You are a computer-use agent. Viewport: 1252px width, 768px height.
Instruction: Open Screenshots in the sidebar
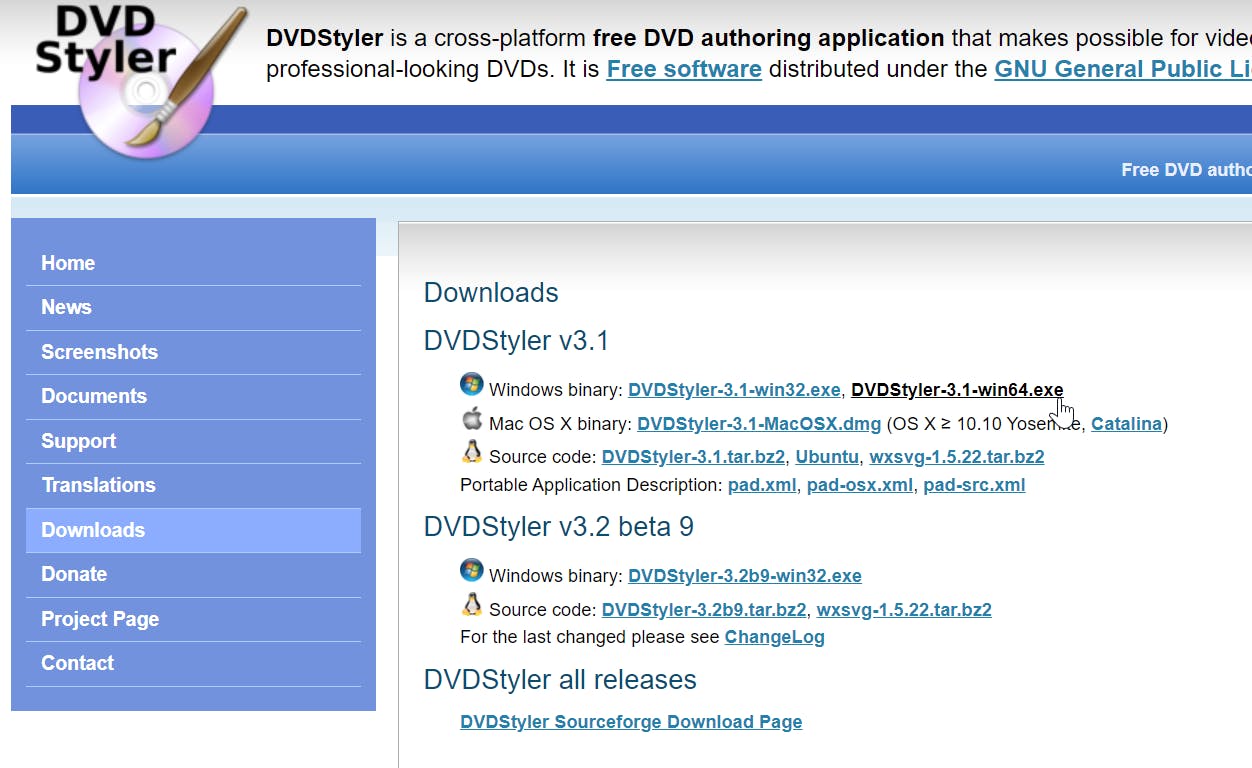click(193, 352)
